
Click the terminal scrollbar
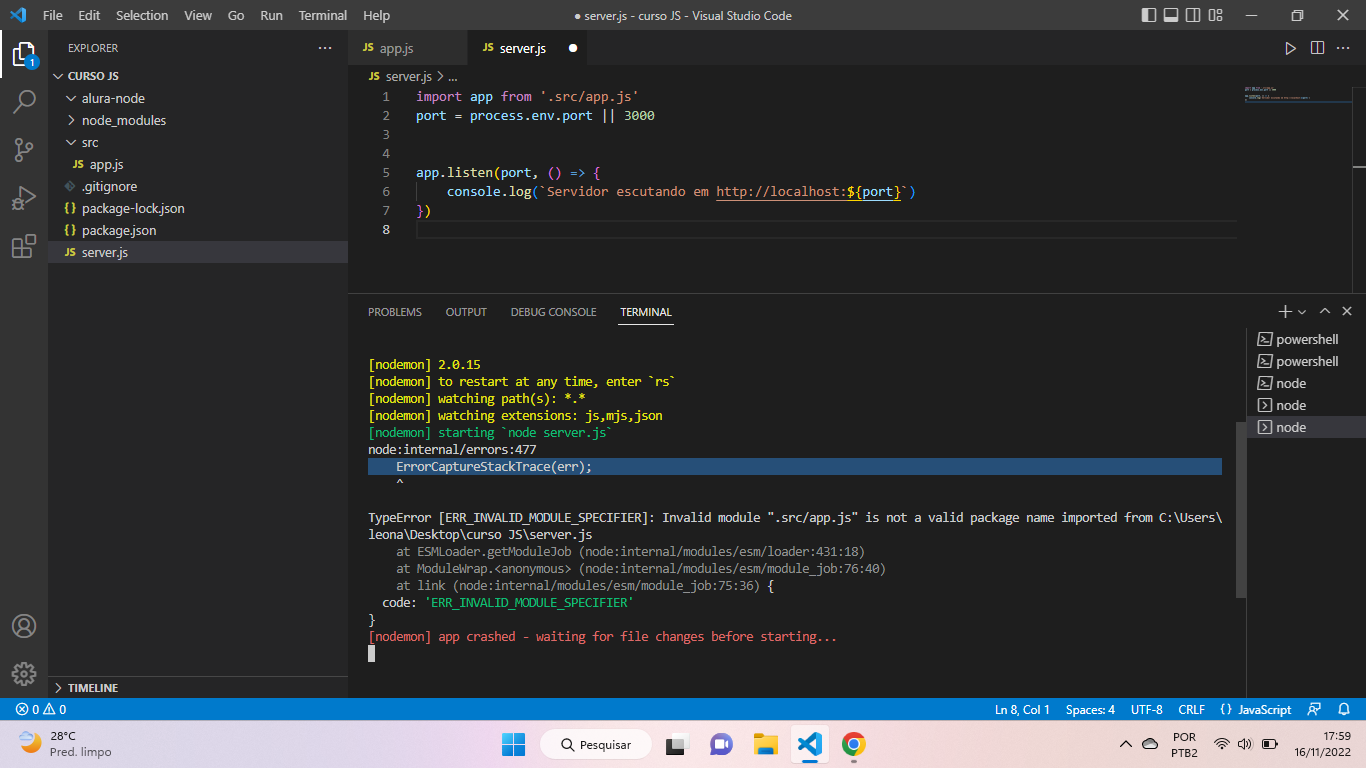coord(1241,510)
